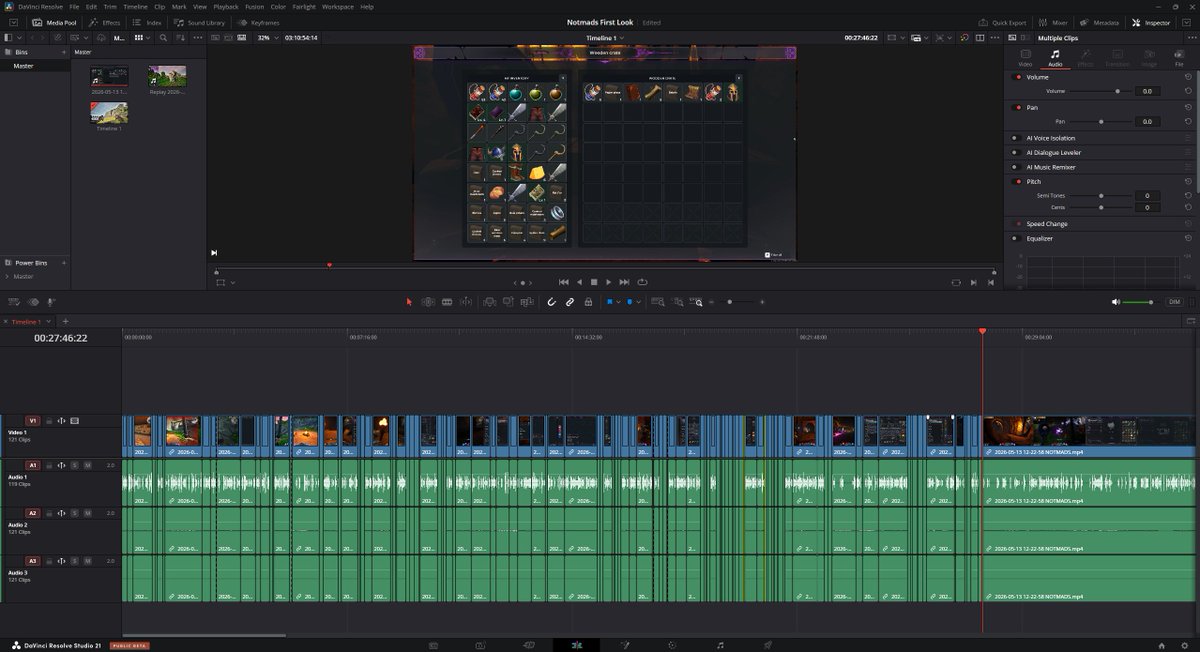Open the flag color dropdown arrow
This screenshot has height=652, width=1200.
pyautogui.click(x=618, y=301)
